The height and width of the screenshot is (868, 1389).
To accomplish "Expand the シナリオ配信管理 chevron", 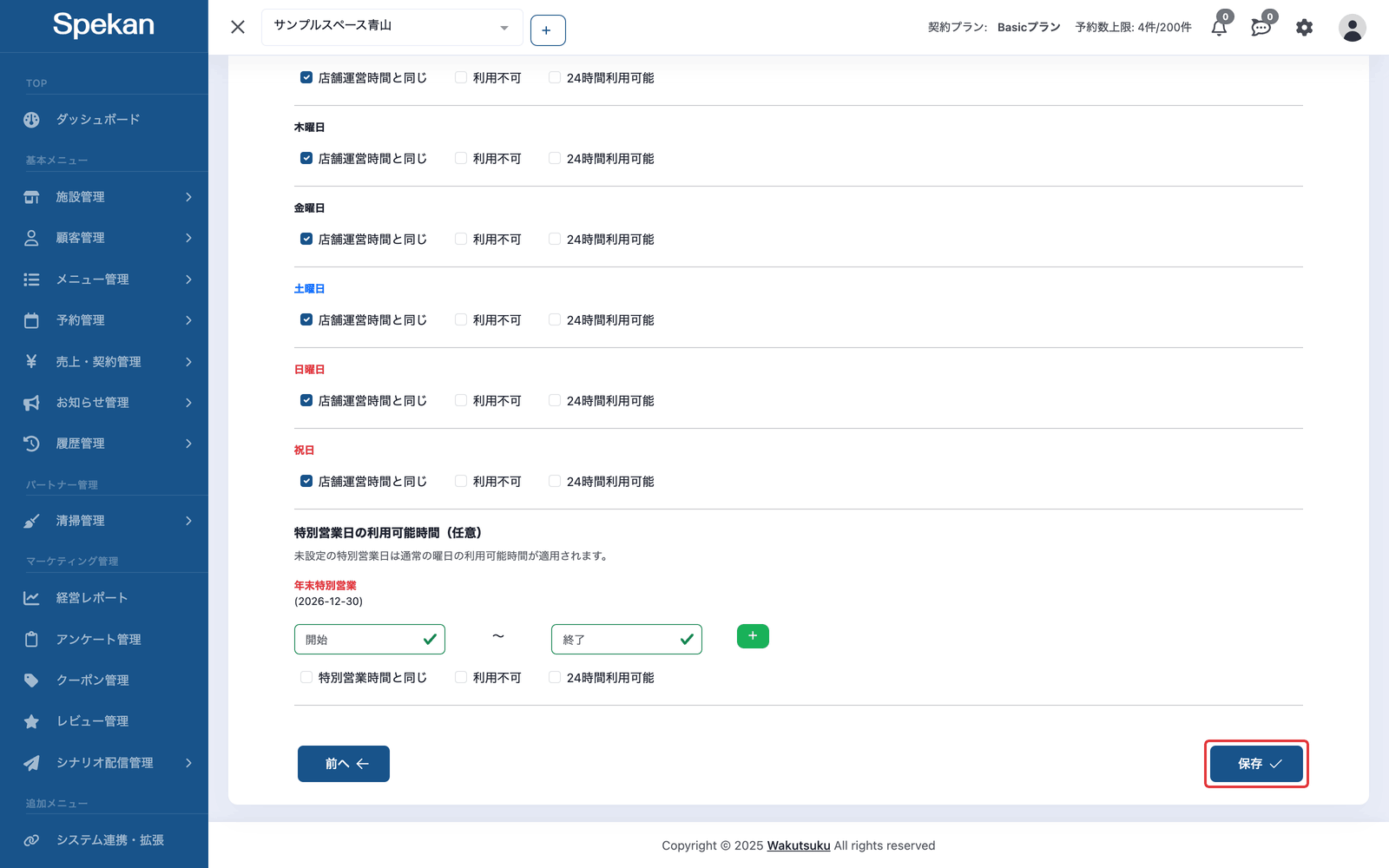I will click(x=188, y=763).
